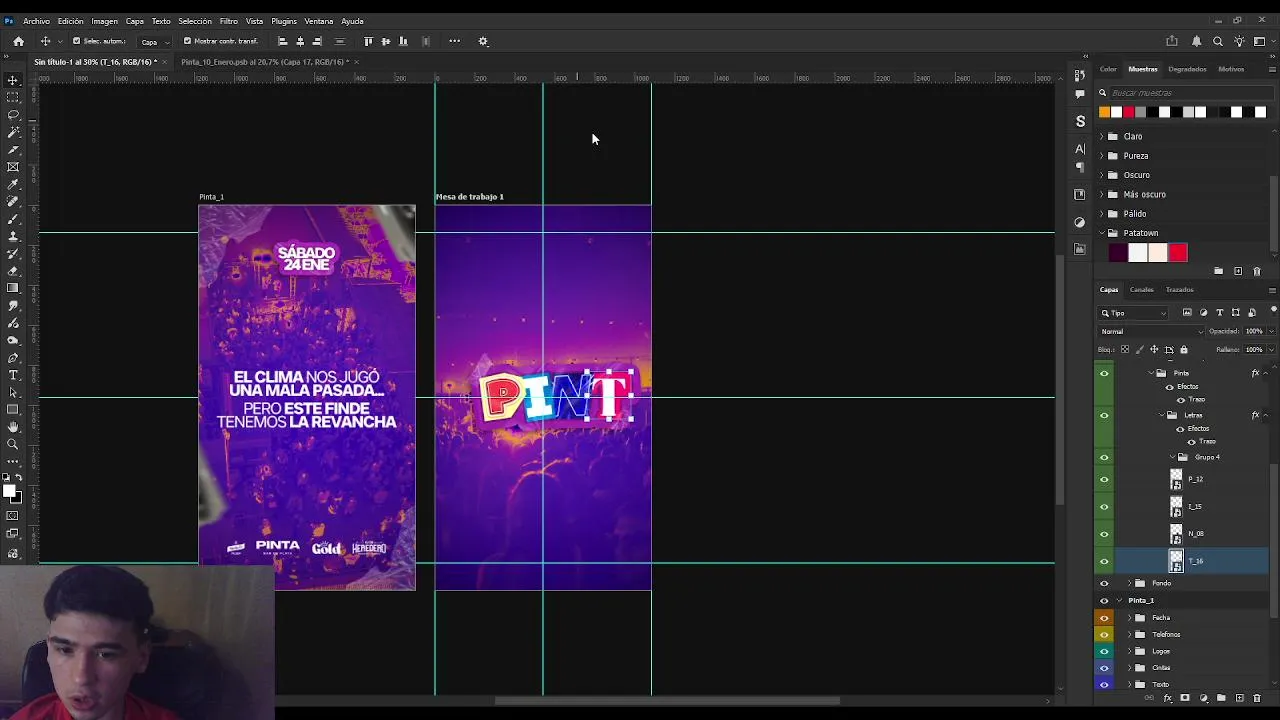Image resolution: width=1280 pixels, height=720 pixels.
Task: Collapse the Grupo 4 layer group
Action: (x=1173, y=457)
